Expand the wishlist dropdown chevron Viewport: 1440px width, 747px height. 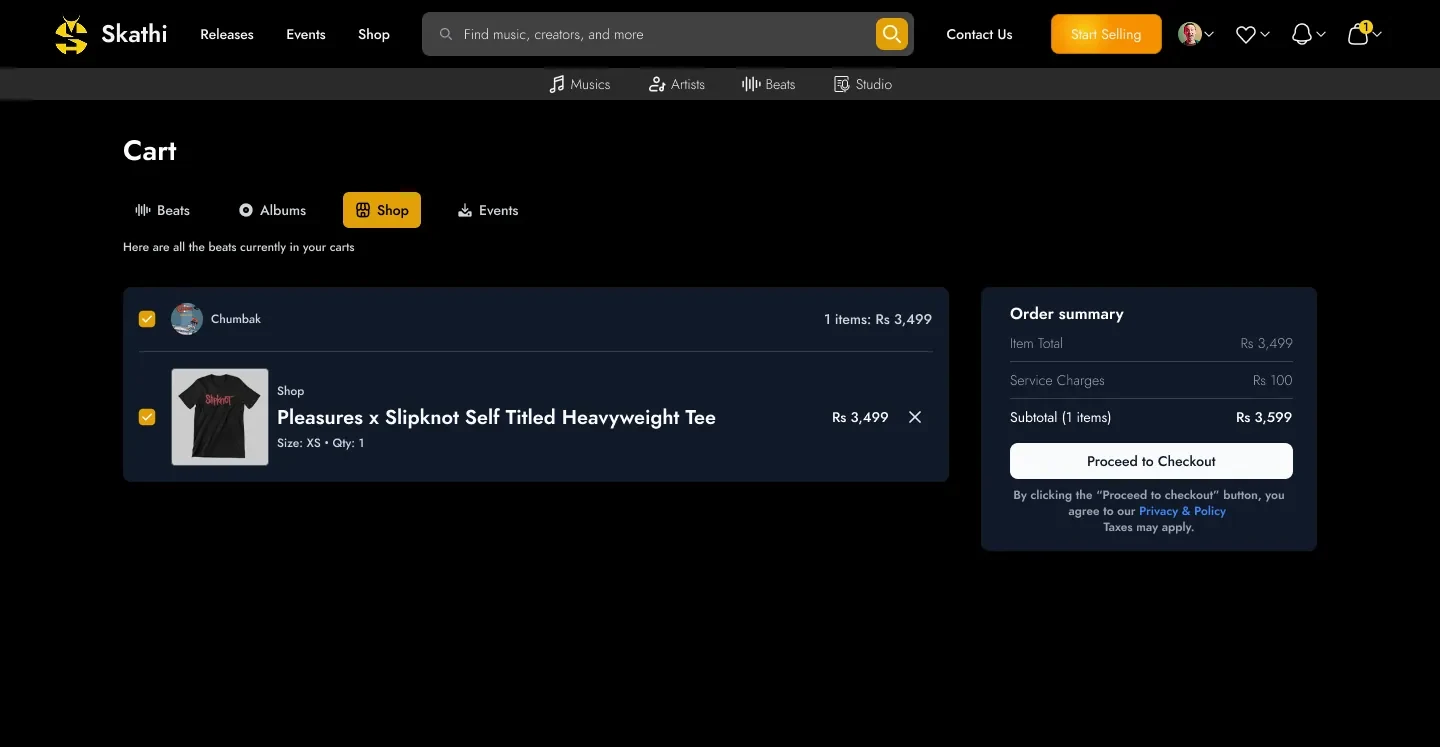(1265, 35)
